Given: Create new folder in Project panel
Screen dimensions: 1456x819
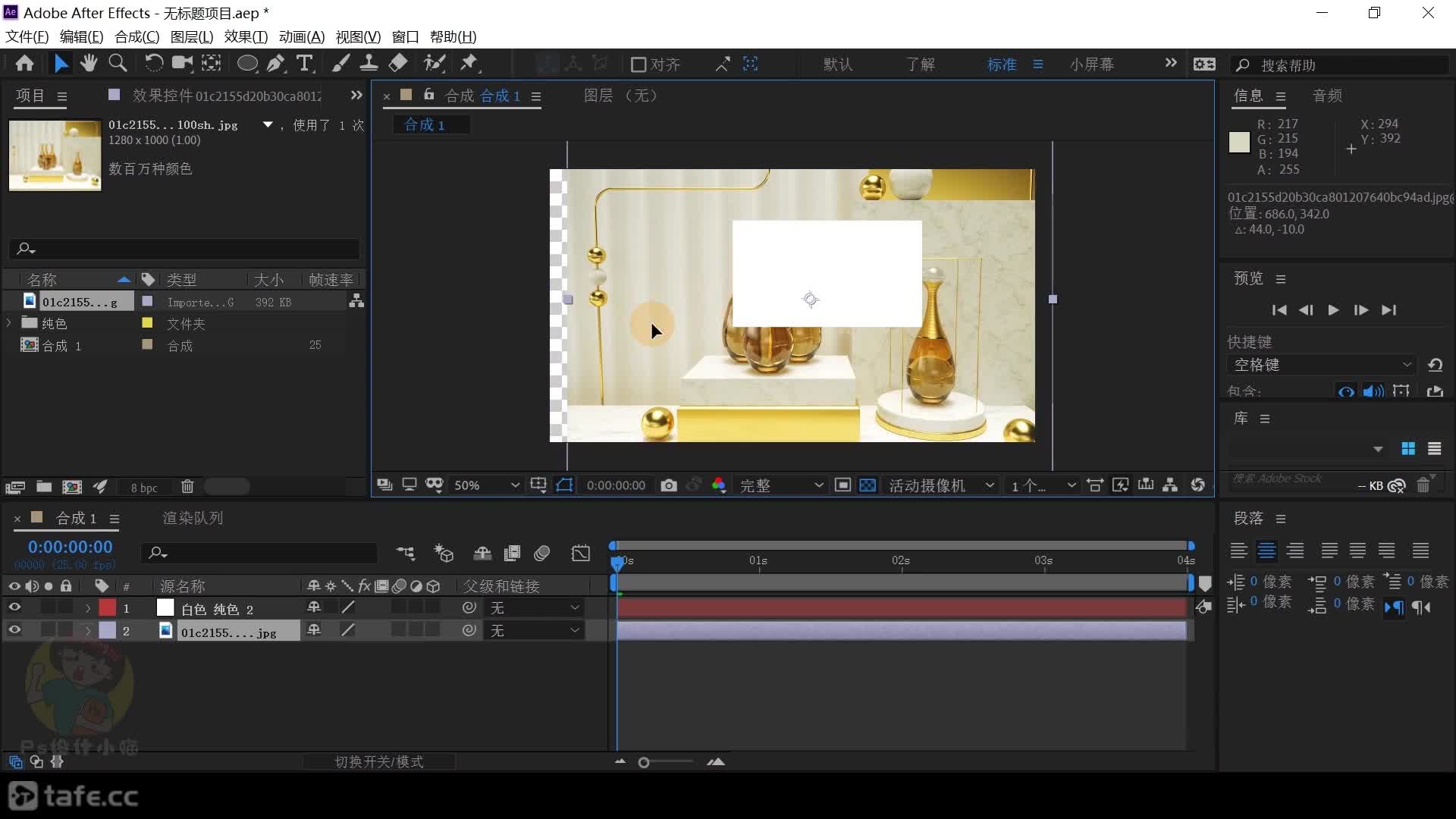Looking at the screenshot, I should click(x=44, y=487).
